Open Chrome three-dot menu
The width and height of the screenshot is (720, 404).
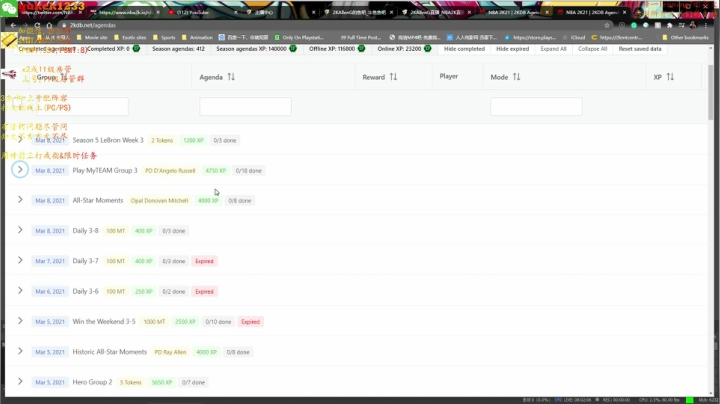tap(706, 25)
